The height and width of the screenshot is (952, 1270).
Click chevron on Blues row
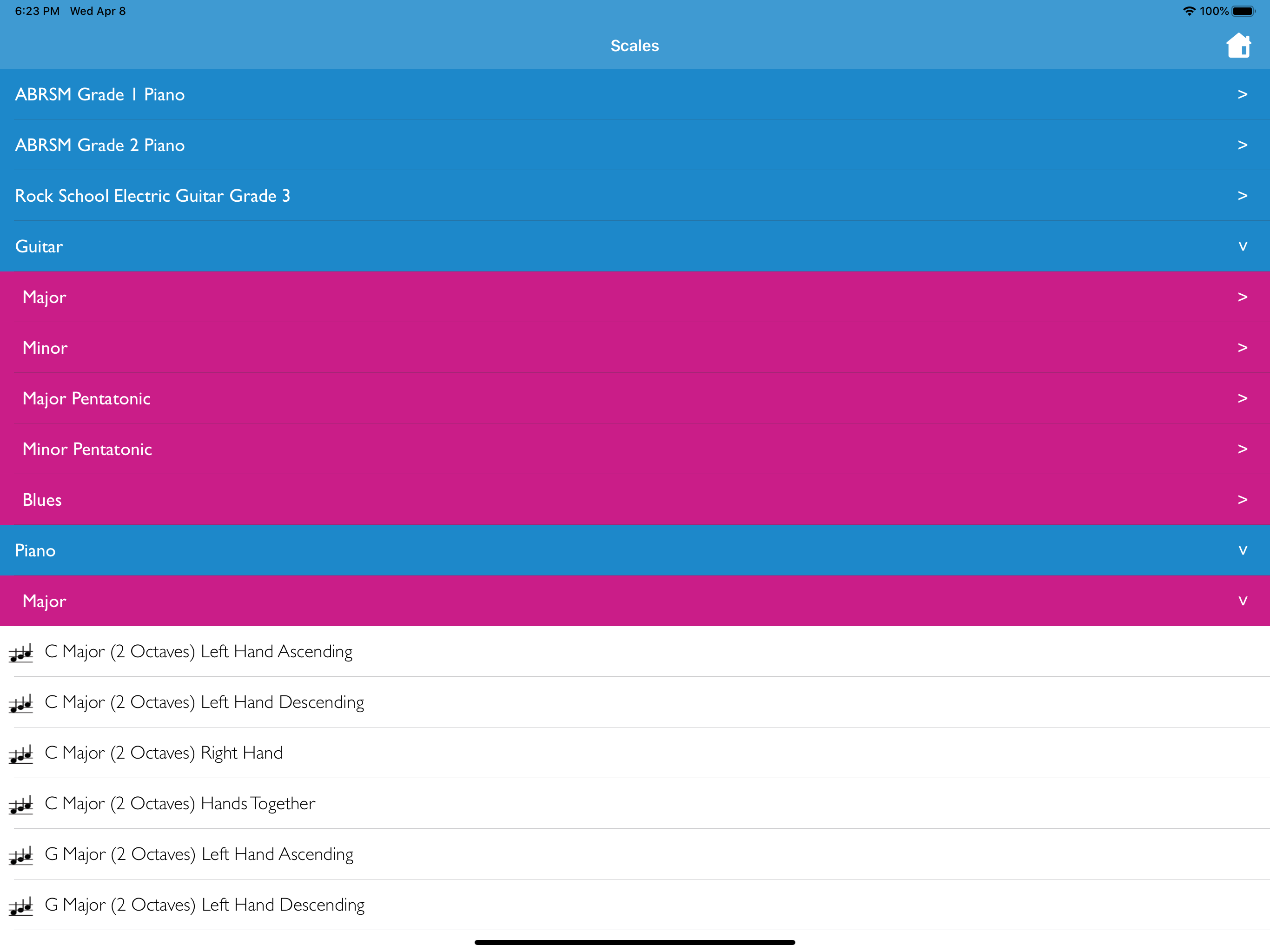[x=1243, y=500]
